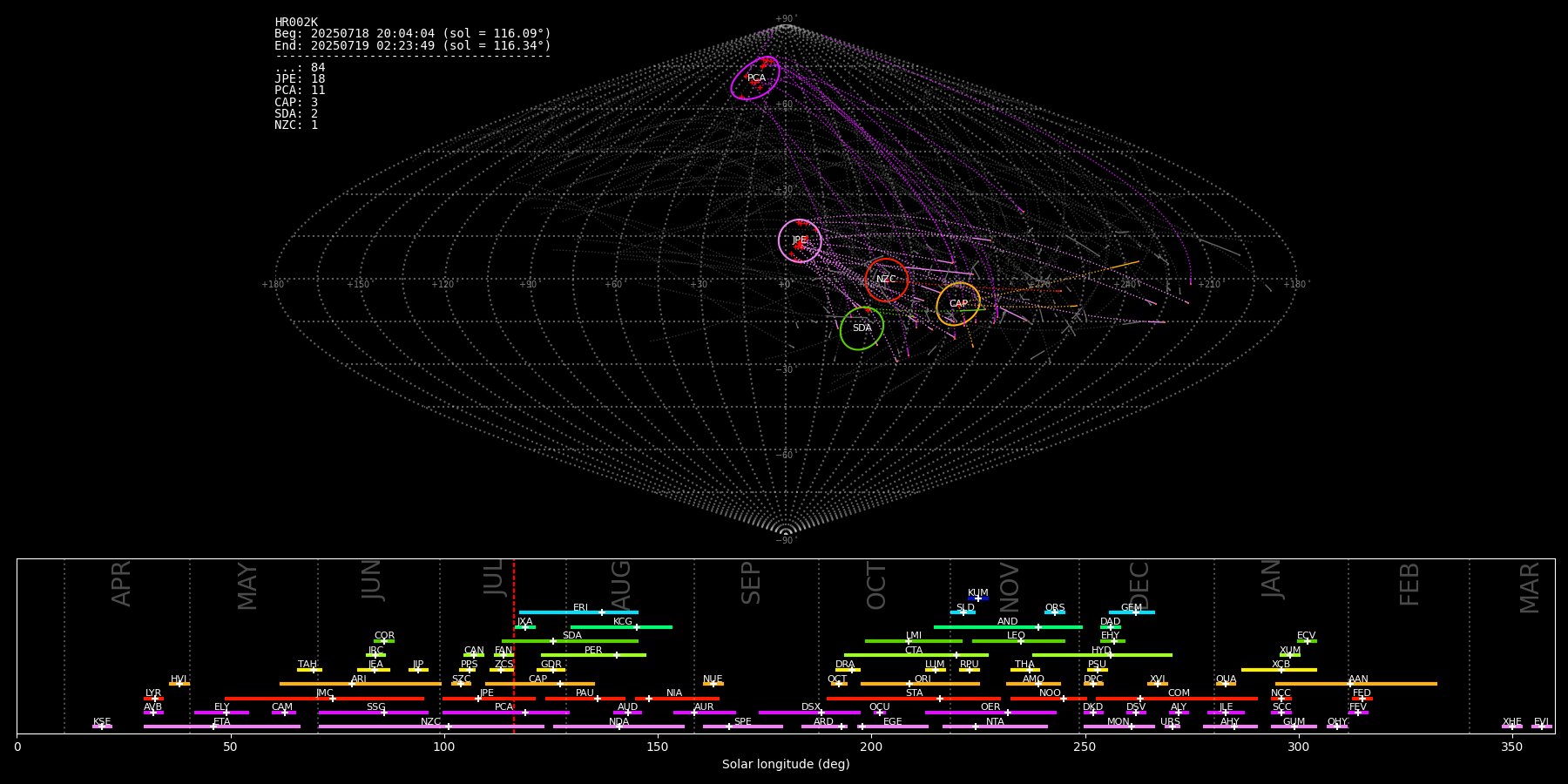Select the ARI shower bar in timeline
Image resolution: width=1568 pixels, height=784 pixels.
(361, 684)
